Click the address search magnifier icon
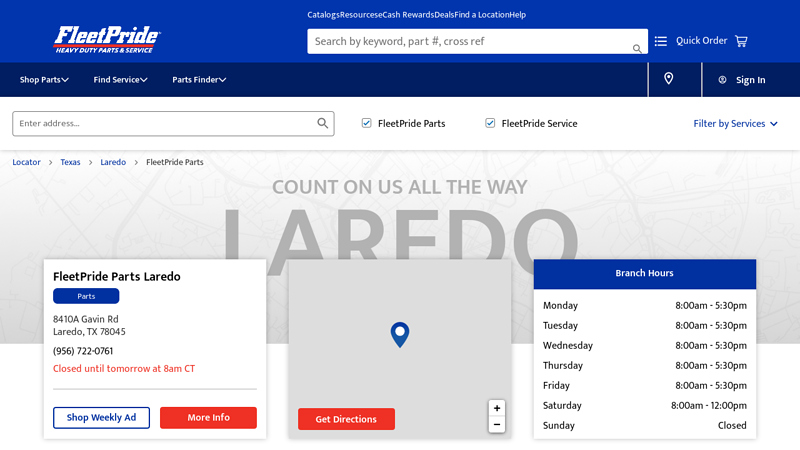This screenshot has width=800, height=450. click(x=323, y=123)
